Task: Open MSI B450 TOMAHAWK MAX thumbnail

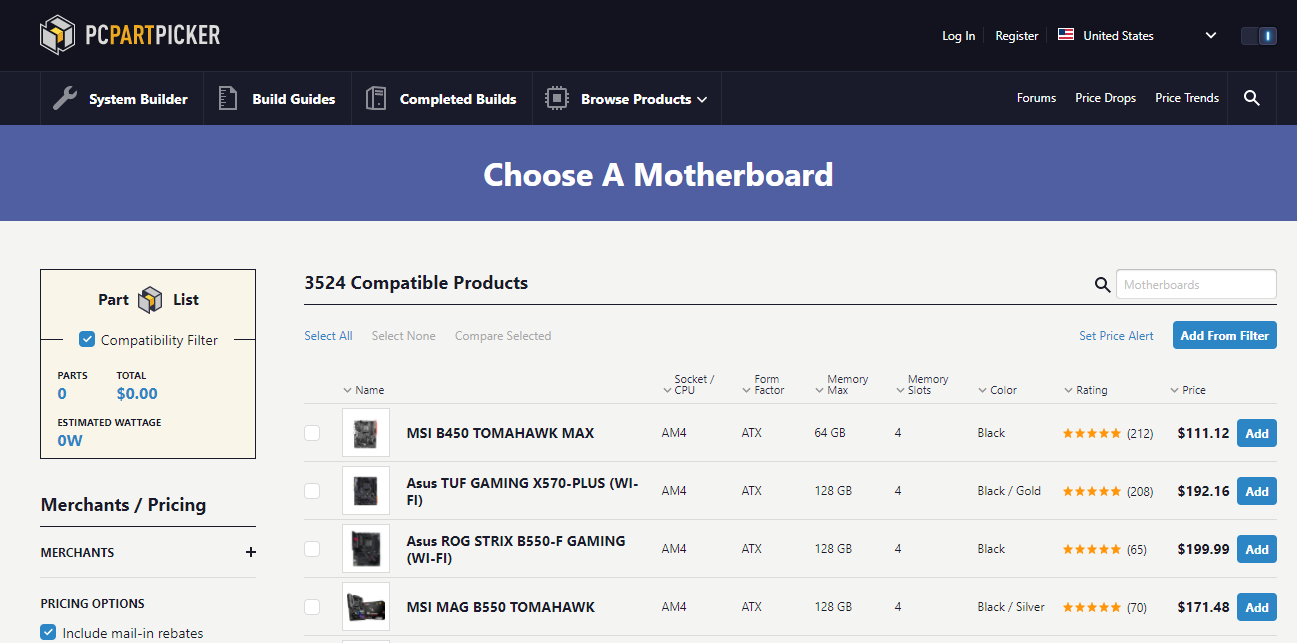Action: pyautogui.click(x=366, y=433)
